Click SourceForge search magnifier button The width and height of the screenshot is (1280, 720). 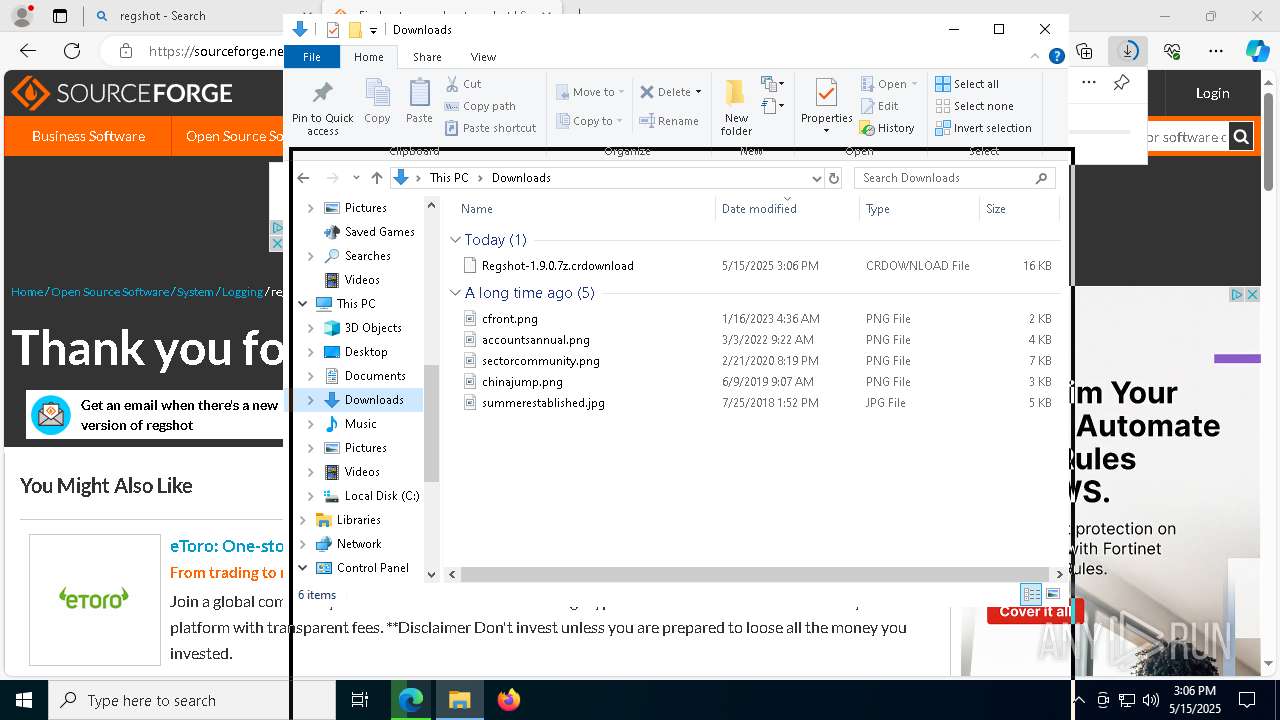point(1241,137)
